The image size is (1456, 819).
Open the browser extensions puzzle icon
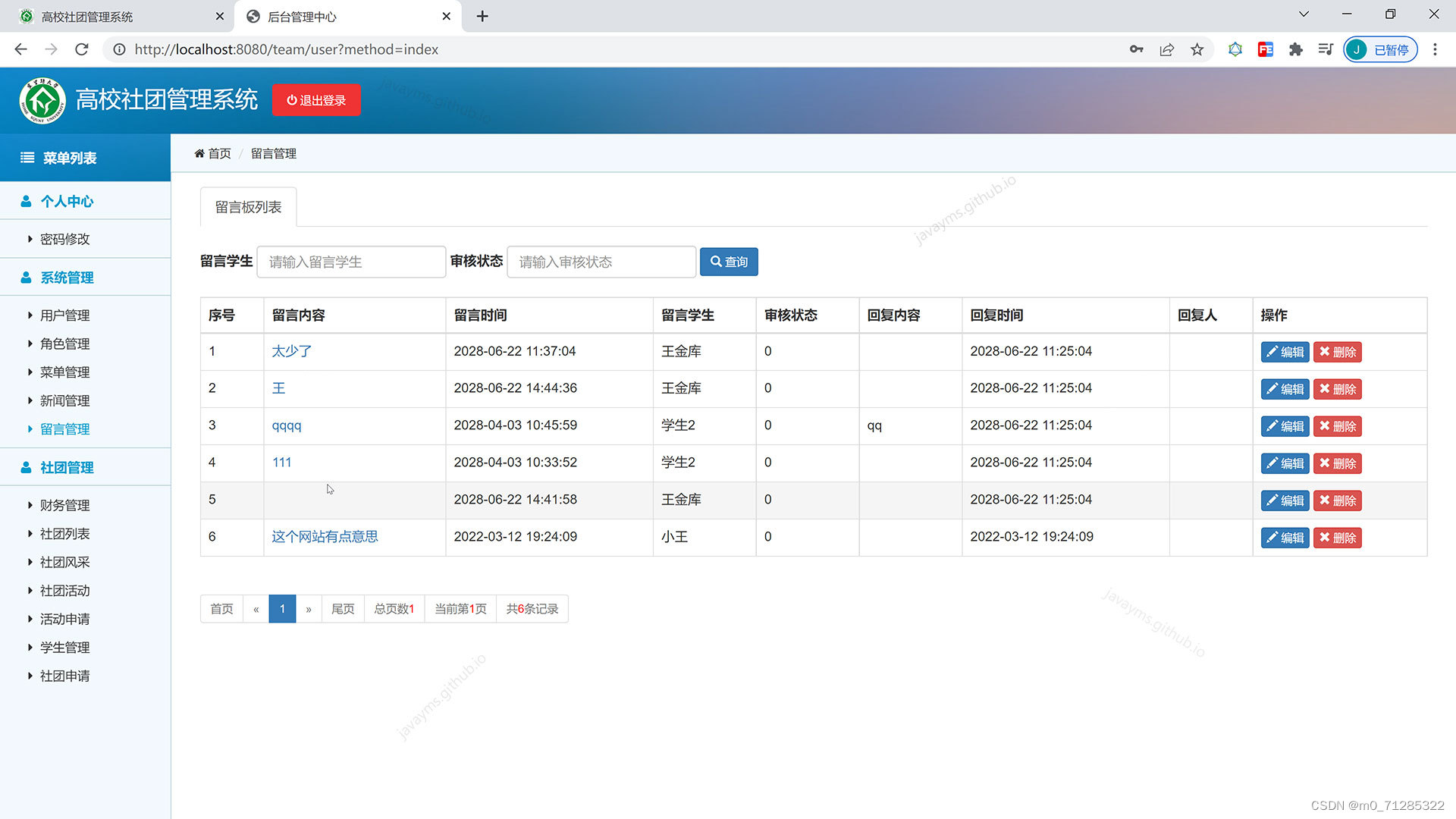(x=1295, y=50)
